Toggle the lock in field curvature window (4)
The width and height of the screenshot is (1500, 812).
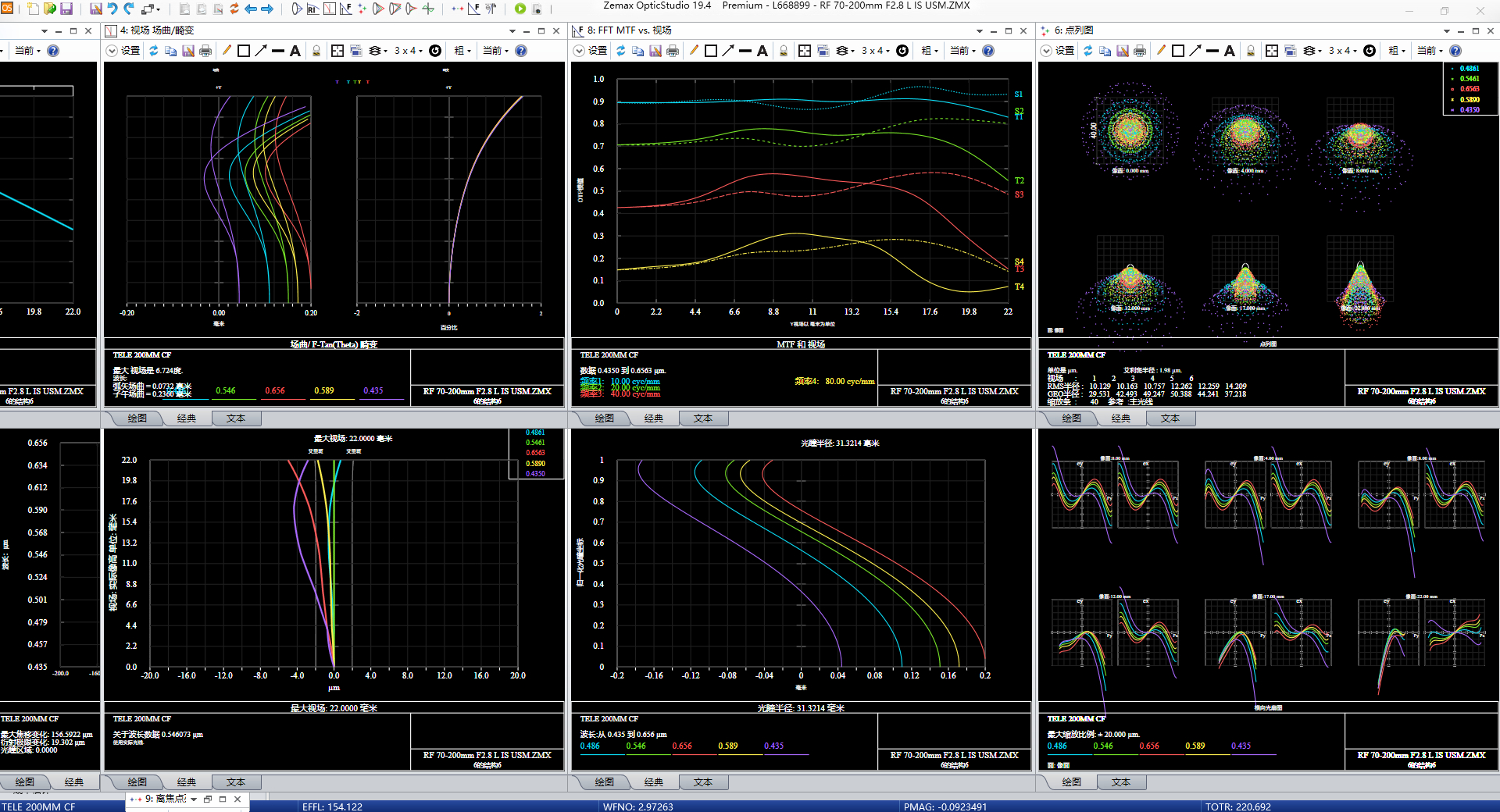pos(316,51)
